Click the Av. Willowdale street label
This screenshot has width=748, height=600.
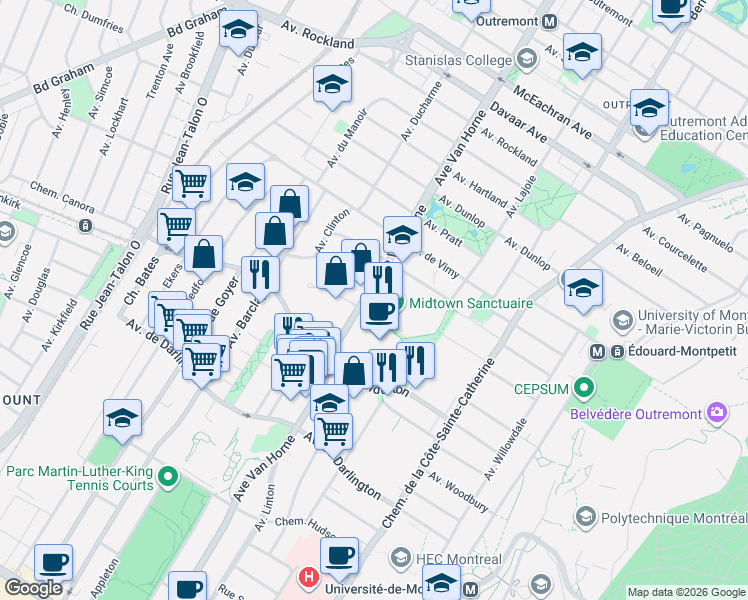506,449
